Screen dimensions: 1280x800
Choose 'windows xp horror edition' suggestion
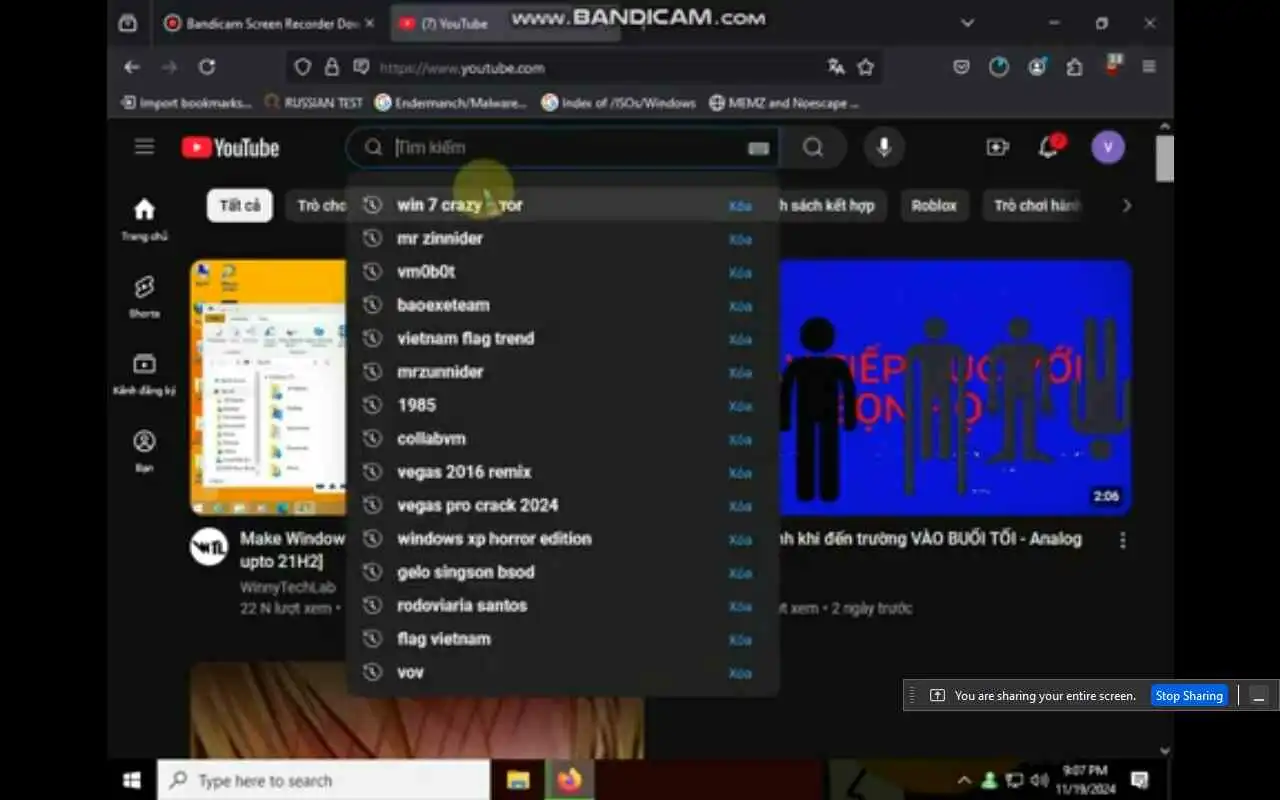pyautogui.click(x=562, y=539)
